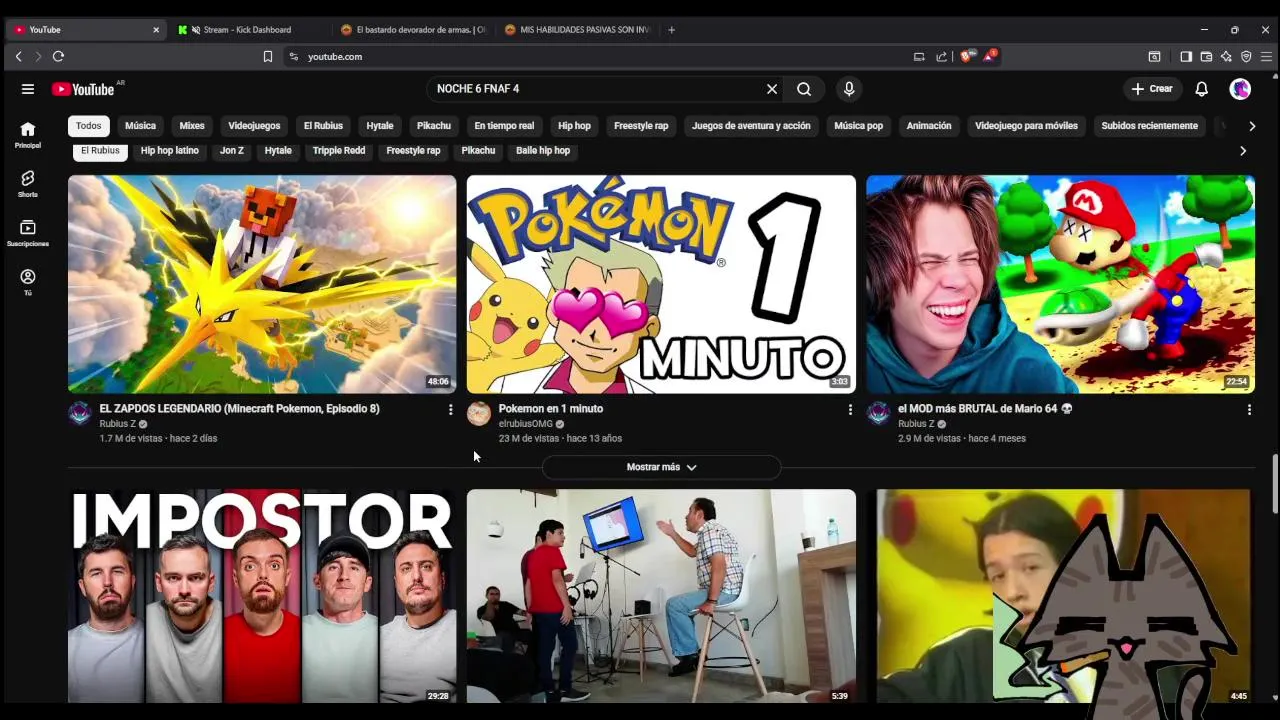Click the magnifier search button
The width and height of the screenshot is (1280, 720).
tap(804, 89)
